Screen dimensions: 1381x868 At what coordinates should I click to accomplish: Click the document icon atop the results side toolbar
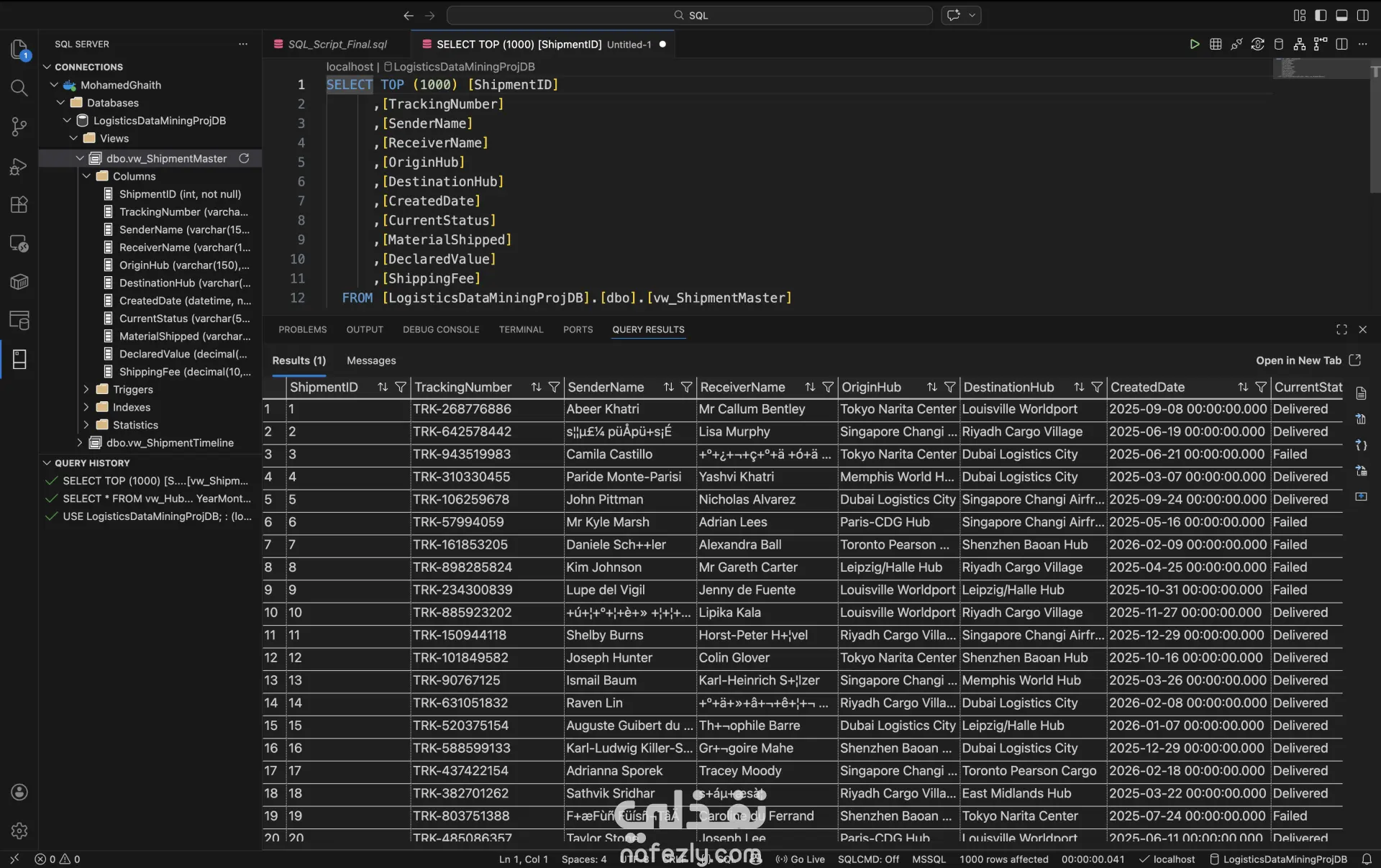(x=1361, y=393)
